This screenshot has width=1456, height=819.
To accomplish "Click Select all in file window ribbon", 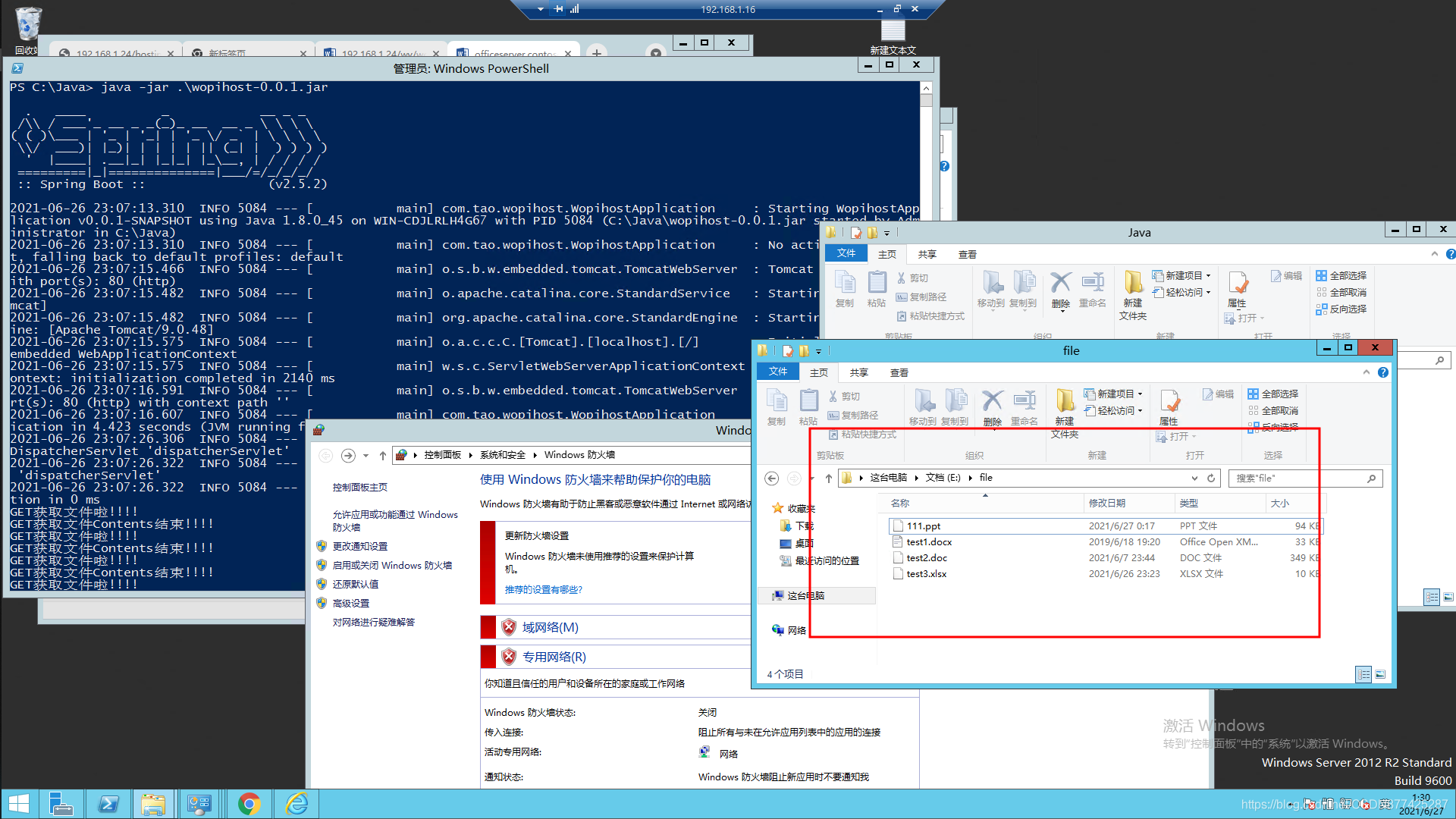I will click(x=1273, y=394).
